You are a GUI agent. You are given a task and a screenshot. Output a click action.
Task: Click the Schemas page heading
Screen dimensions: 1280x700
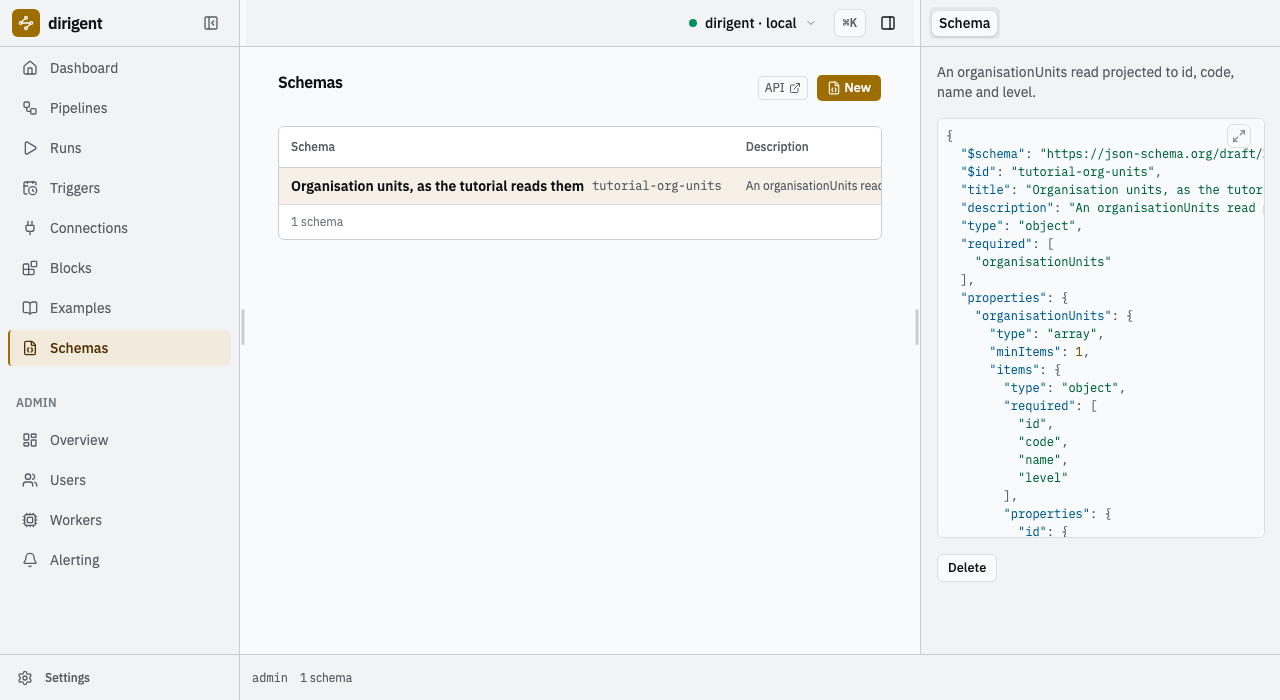[310, 83]
